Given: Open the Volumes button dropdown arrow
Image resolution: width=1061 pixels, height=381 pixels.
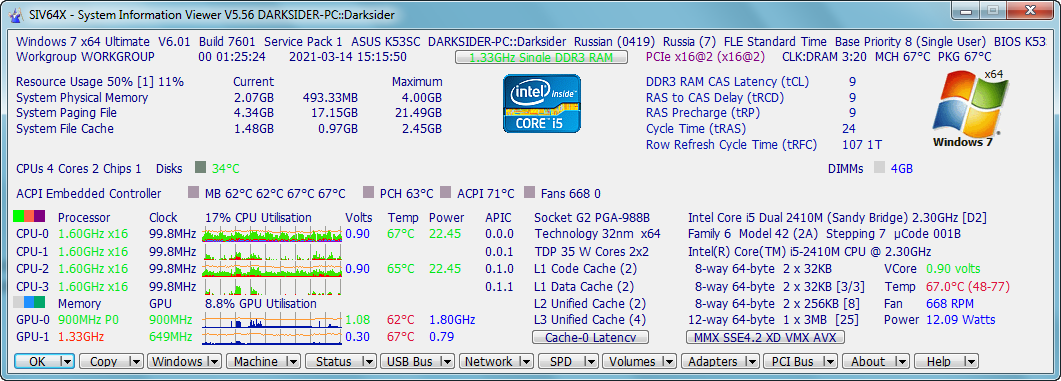Looking at the screenshot, I should coord(669,361).
